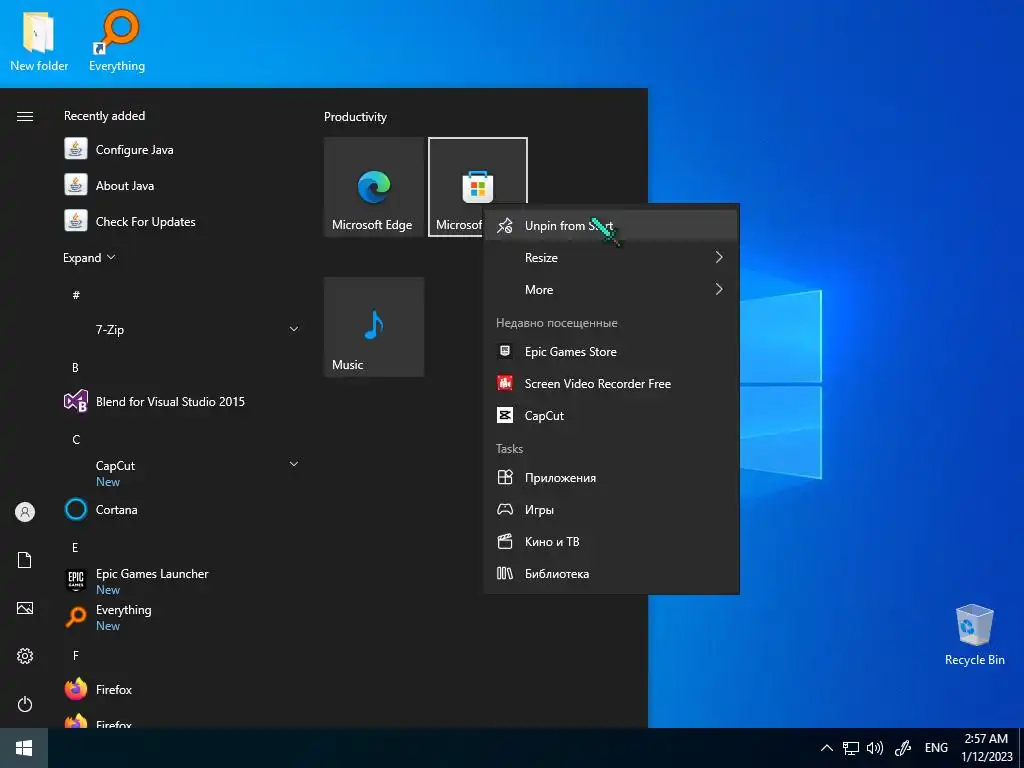Click the ENG language indicator
Viewport: 1024px width, 768px height.
click(x=936, y=748)
